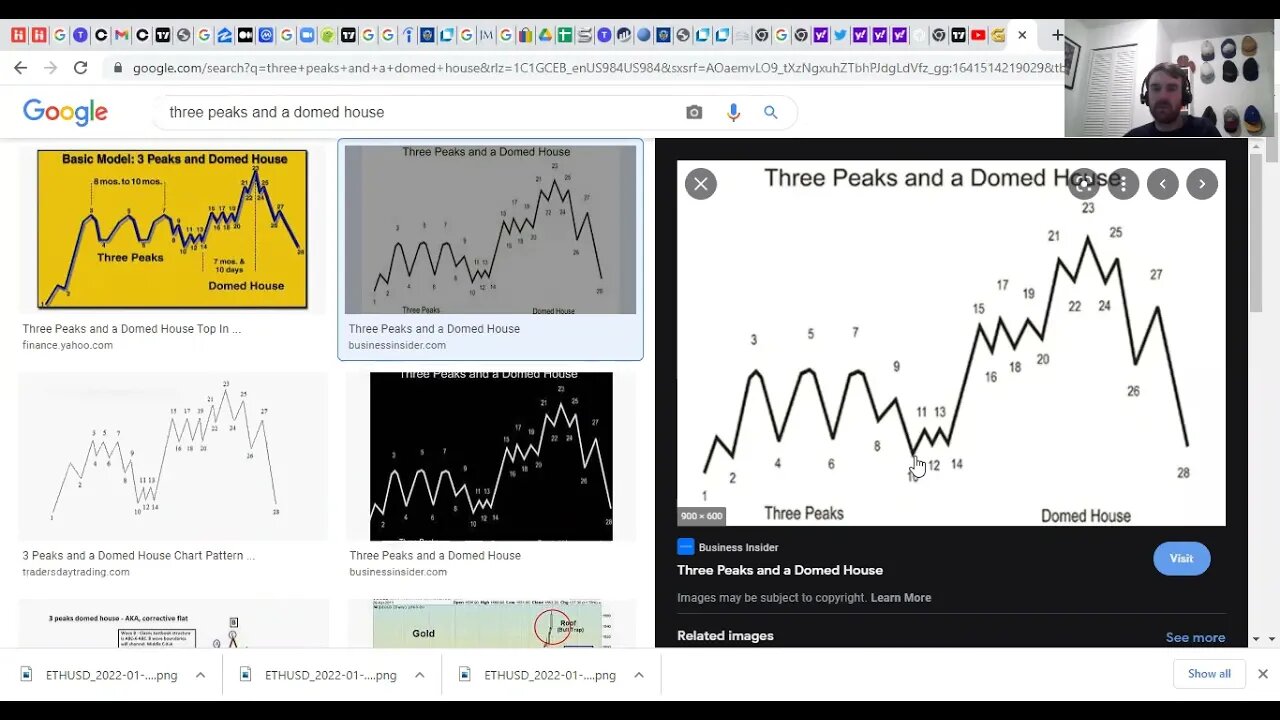Open the preview title 'Three Peaks and a Domed House'
Image resolution: width=1280 pixels, height=720 pixels.
(x=780, y=570)
